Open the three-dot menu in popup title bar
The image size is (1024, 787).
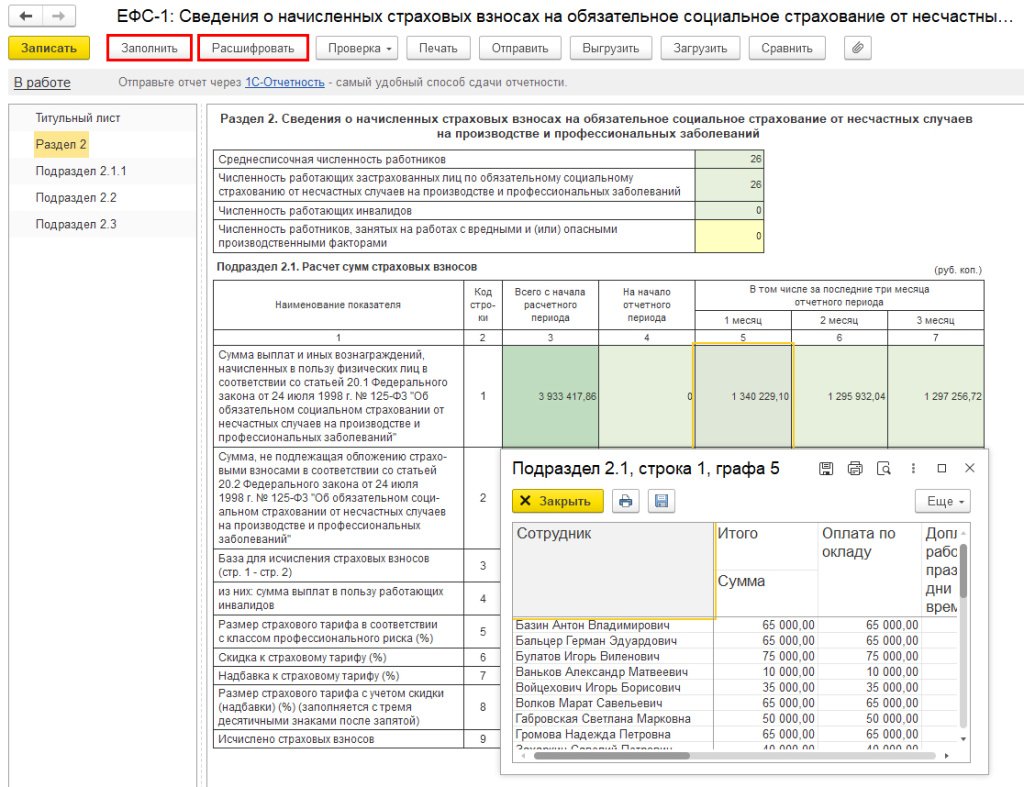click(x=913, y=468)
